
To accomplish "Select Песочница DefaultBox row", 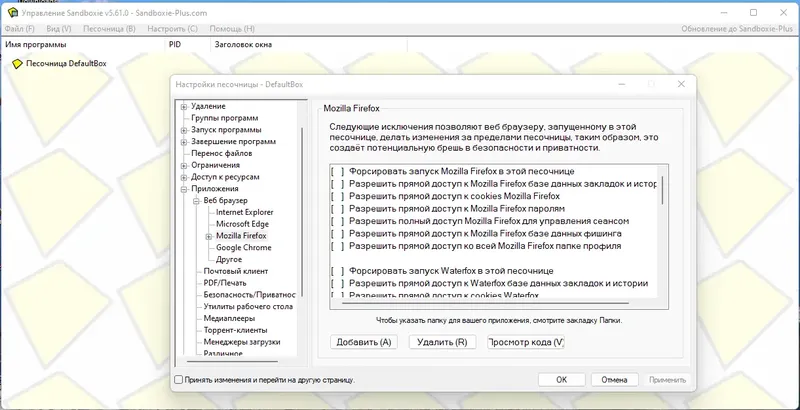I will tap(66, 64).
